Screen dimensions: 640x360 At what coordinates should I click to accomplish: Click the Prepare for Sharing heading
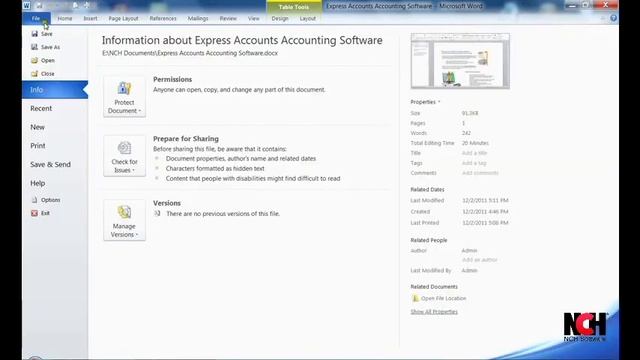[x=186, y=139]
